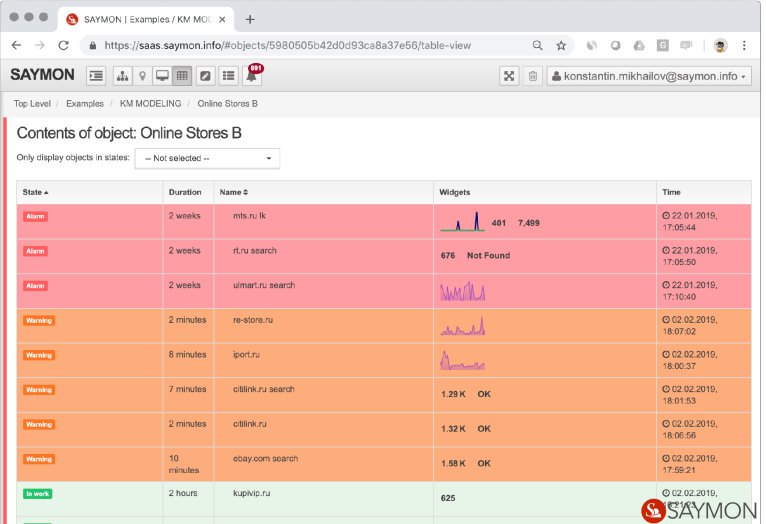
Task: Click the 1.58 K widget value
Action: click(x=453, y=463)
